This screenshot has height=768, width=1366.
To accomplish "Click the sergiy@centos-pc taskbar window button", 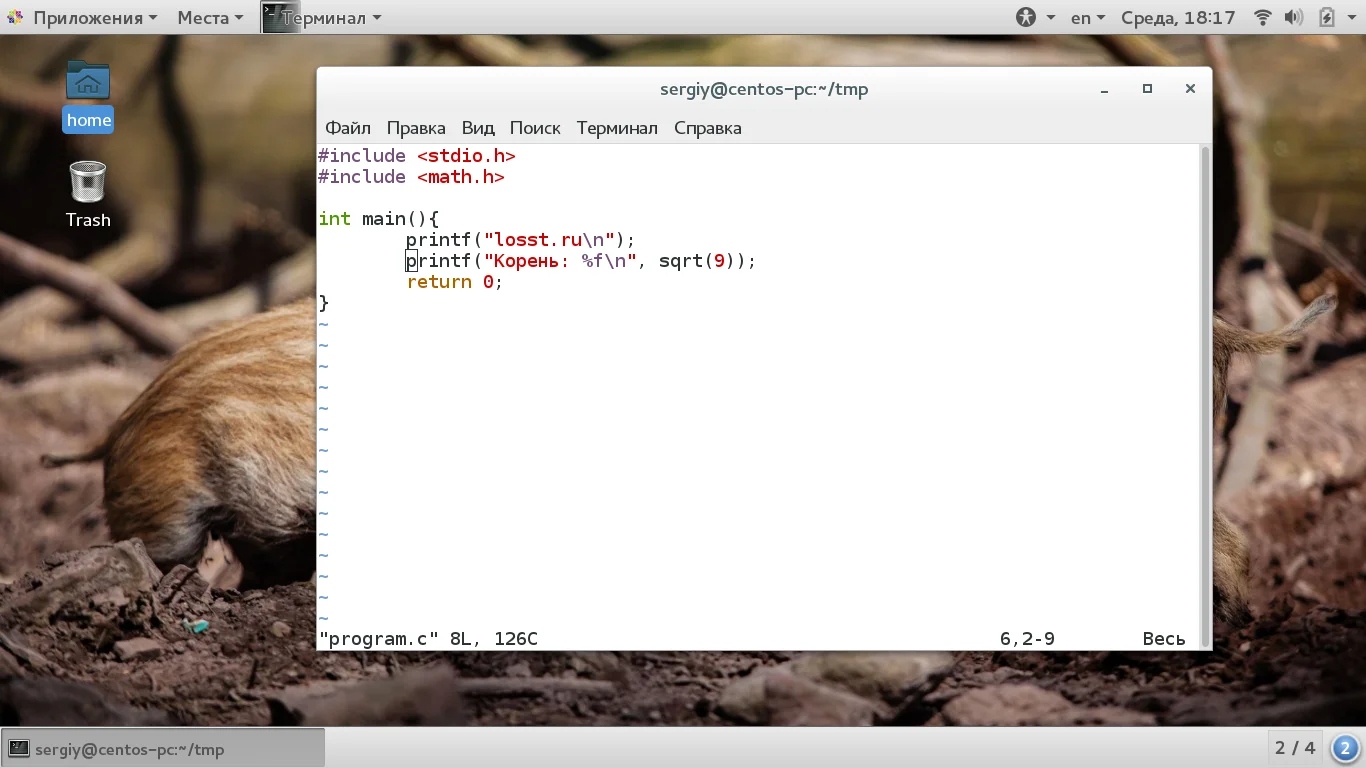I will pyautogui.click(x=164, y=748).
